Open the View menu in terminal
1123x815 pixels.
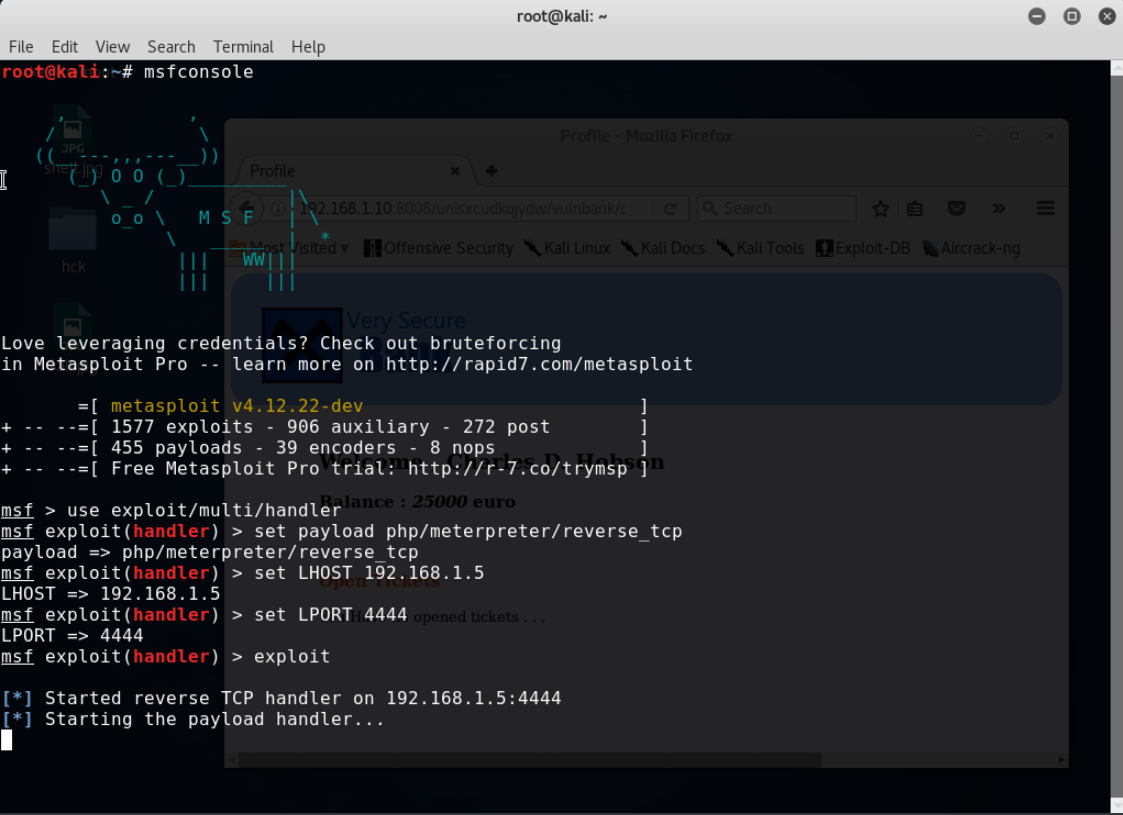[112, 47]
